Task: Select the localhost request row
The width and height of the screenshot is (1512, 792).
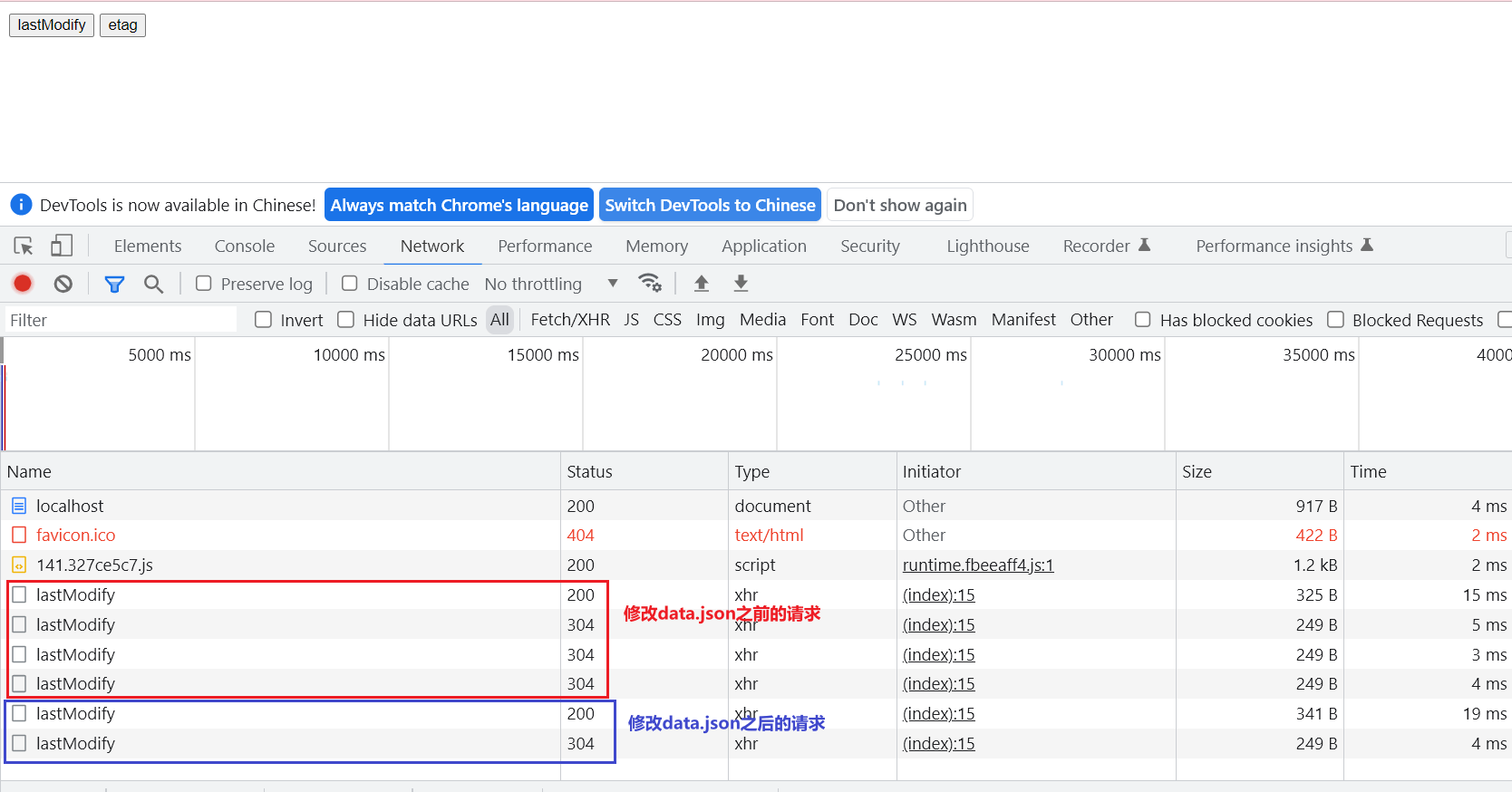Action: pos(756,506)
